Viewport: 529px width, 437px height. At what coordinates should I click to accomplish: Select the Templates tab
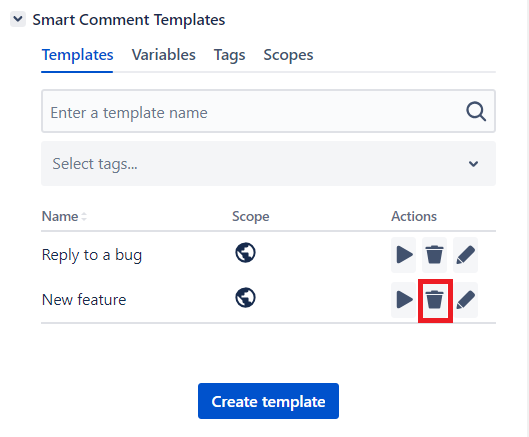(77, 55)
